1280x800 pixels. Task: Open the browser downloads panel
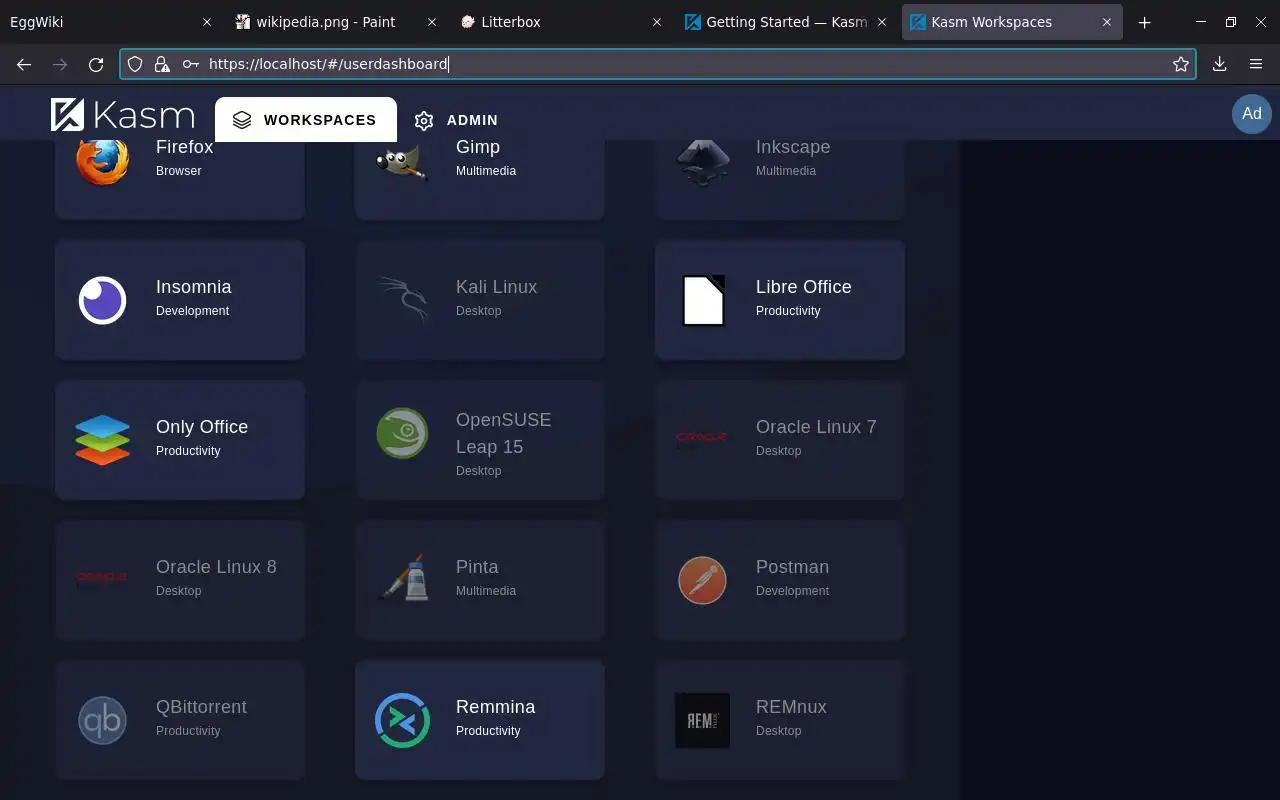(1219, 64)
